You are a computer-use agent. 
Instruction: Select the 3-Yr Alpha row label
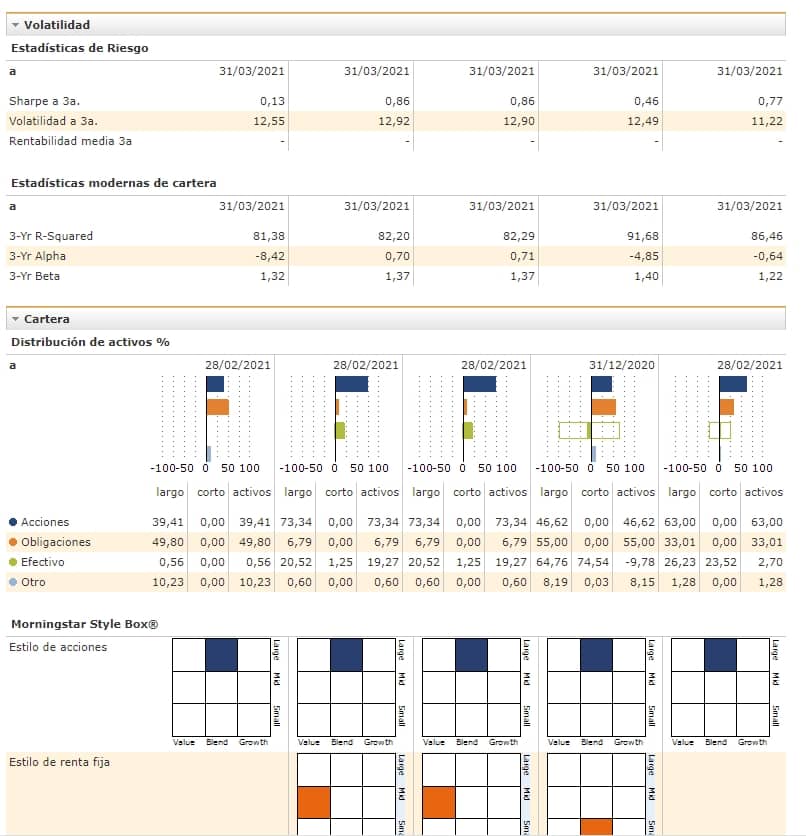(36, 256)
